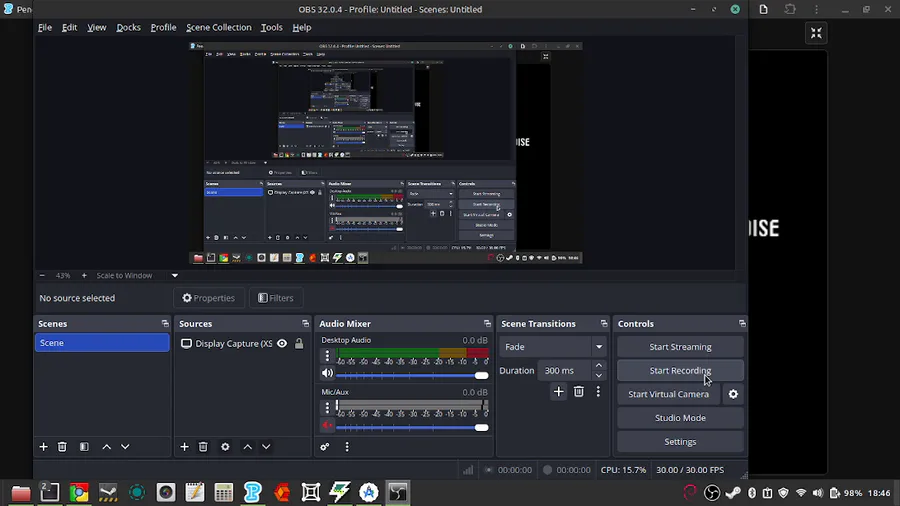Open file manager from taskbar
This screenshot has width=900, height=506.
tap(21, 492)
